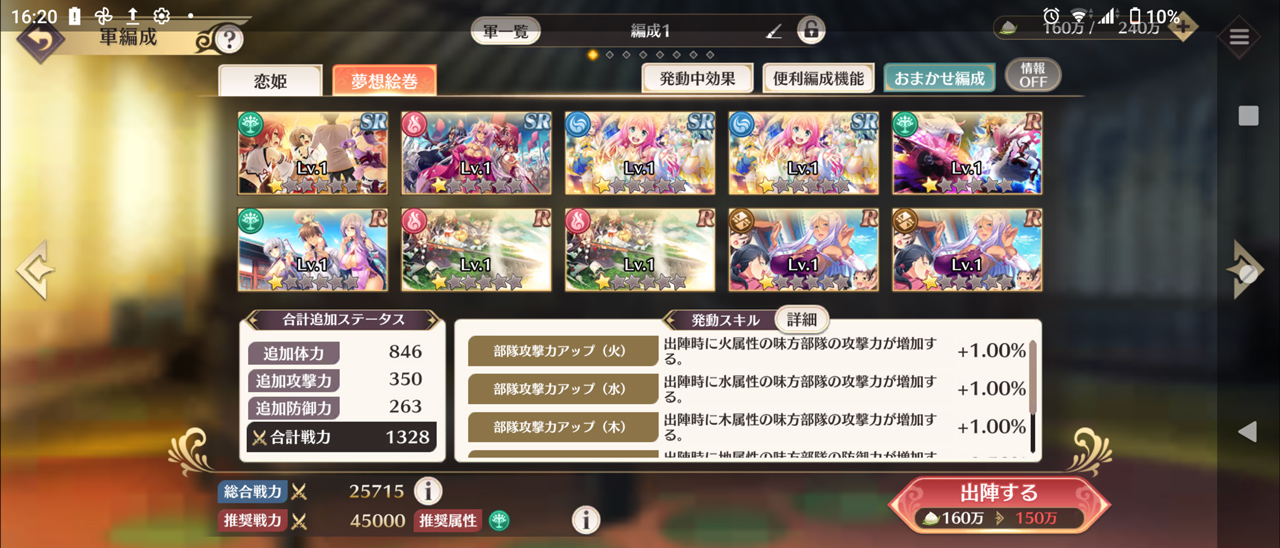Click the pencil rename formation icon

click(773, 31)
